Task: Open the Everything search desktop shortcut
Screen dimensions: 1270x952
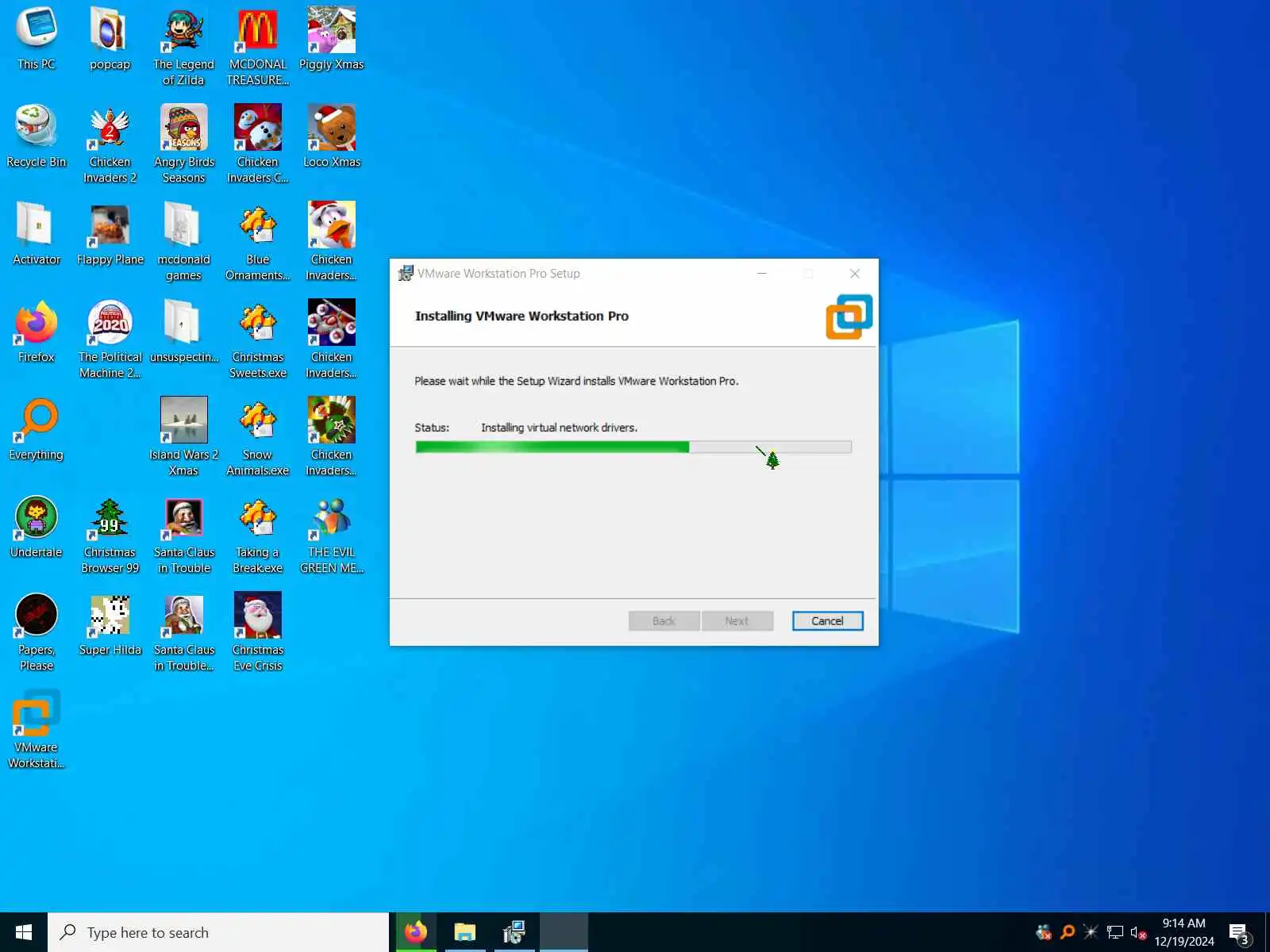Action: pyautogui.click(x=37, y=429)
